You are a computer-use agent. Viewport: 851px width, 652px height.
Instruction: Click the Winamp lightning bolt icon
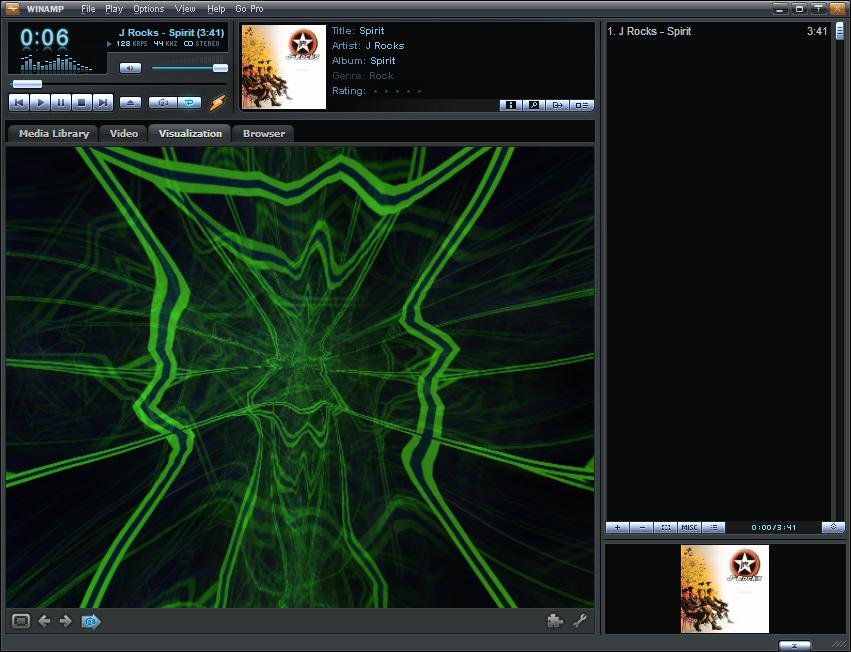coord(217,102)
